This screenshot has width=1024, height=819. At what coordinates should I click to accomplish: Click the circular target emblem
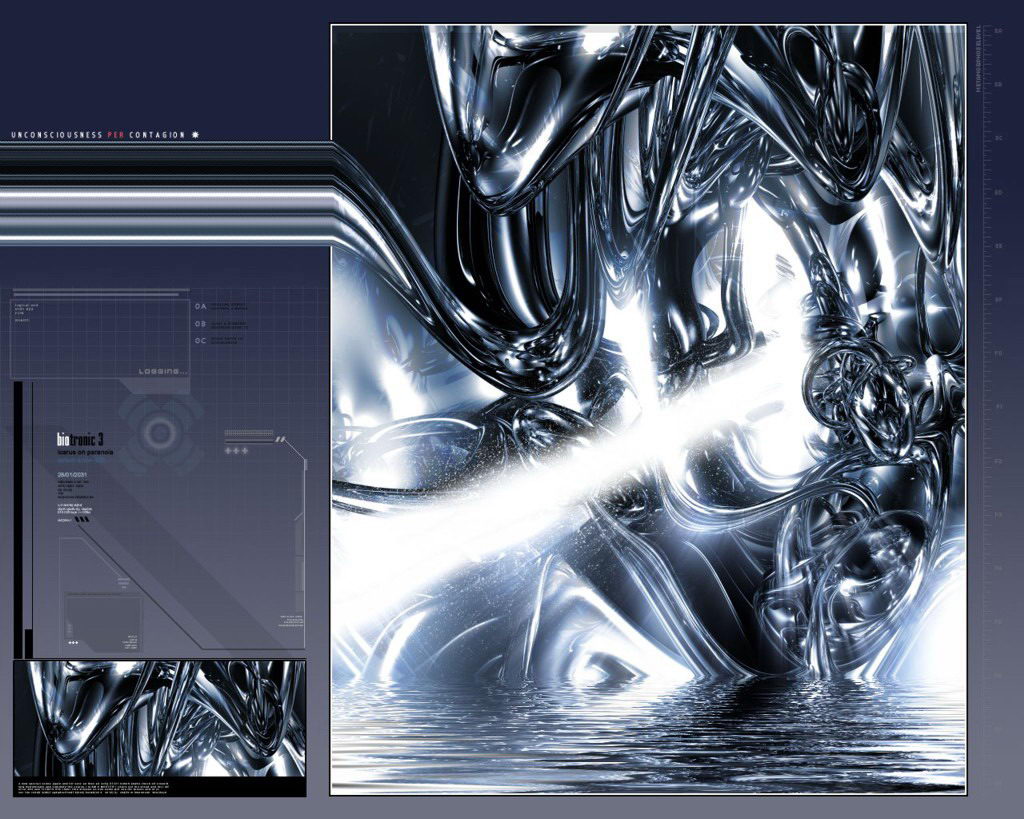(x=159, y=432)
